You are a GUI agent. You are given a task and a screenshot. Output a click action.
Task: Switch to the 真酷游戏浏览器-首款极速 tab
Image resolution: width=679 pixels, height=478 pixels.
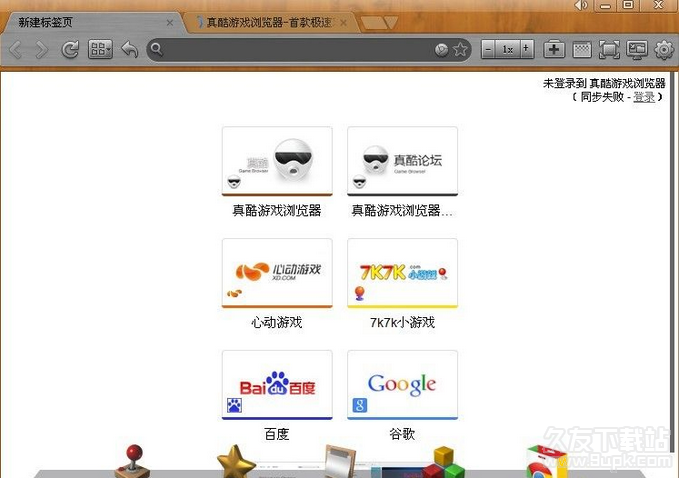pos(271,23)
